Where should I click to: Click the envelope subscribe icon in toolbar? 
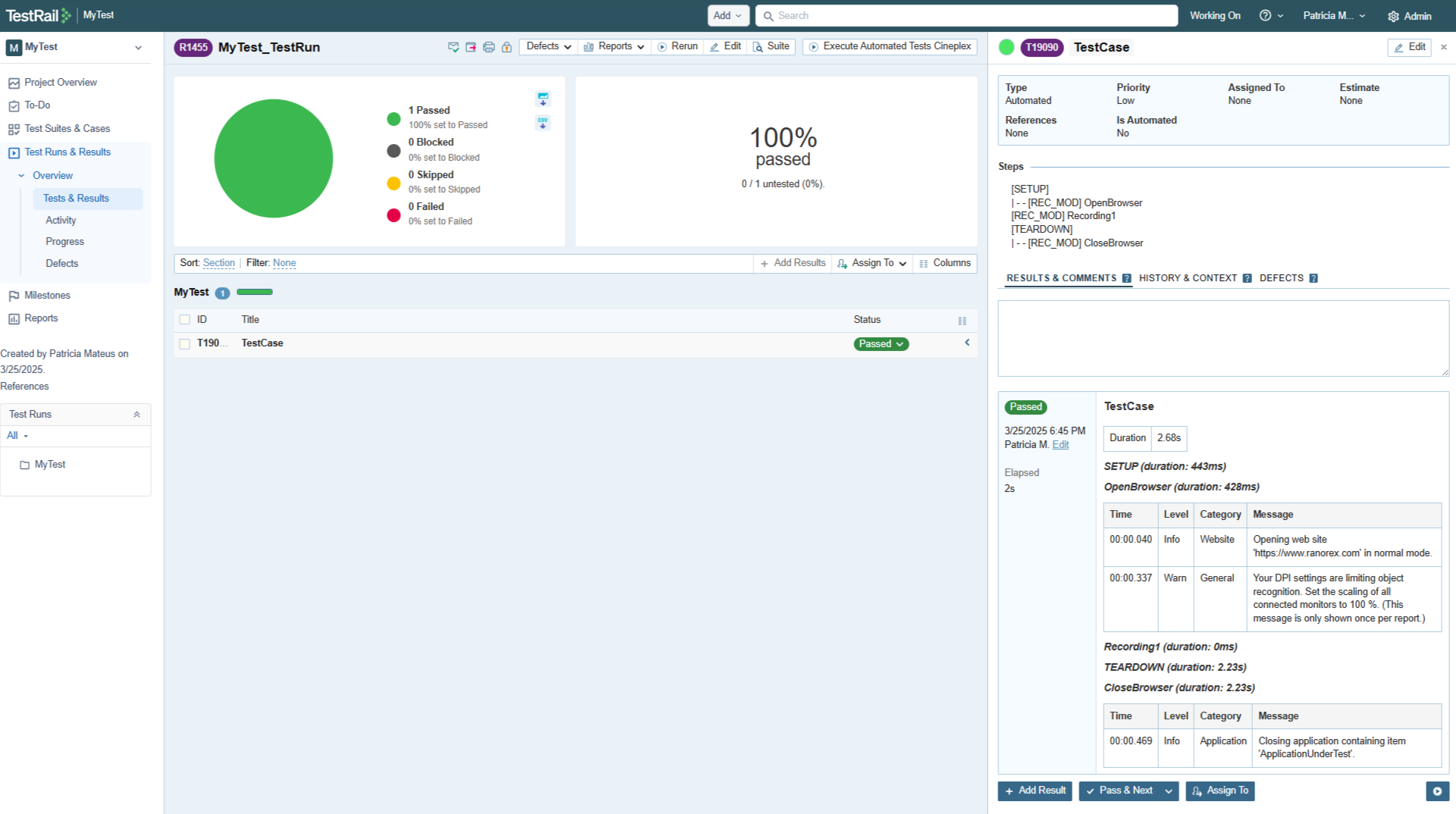(x=453, y=47)
